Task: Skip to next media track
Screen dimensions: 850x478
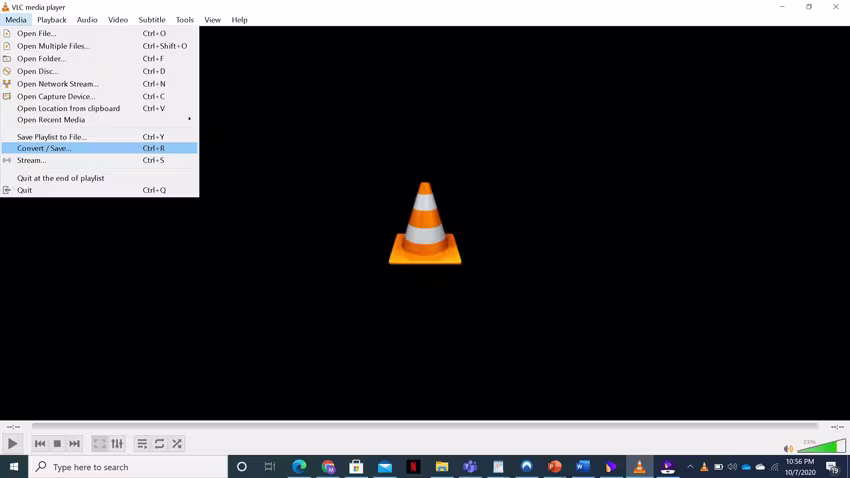Action: [74, 444]
